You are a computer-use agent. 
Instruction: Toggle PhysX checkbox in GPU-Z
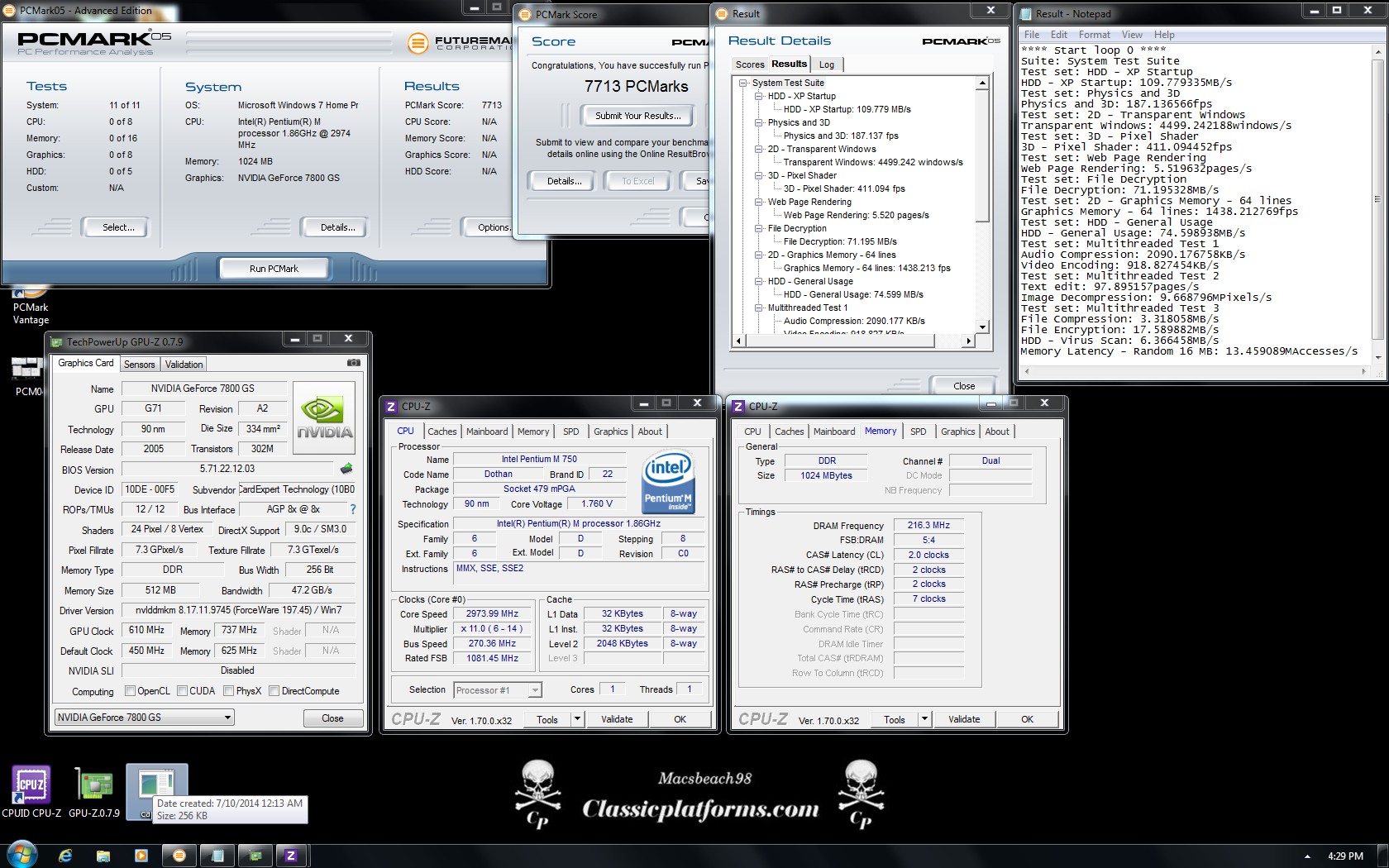coord(228,691)
